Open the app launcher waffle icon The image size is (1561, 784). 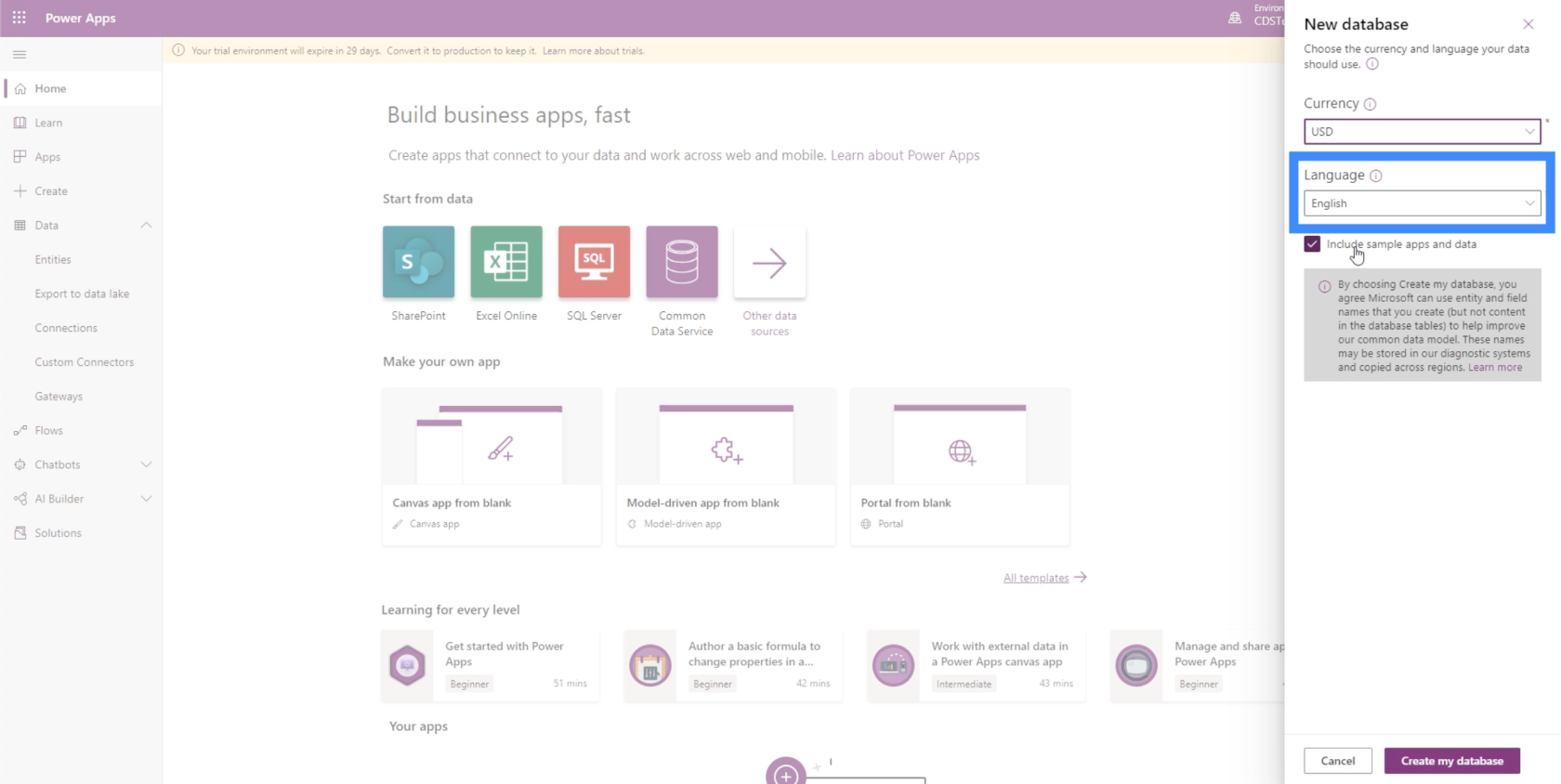pyautogui.click(x=19, y=18)
